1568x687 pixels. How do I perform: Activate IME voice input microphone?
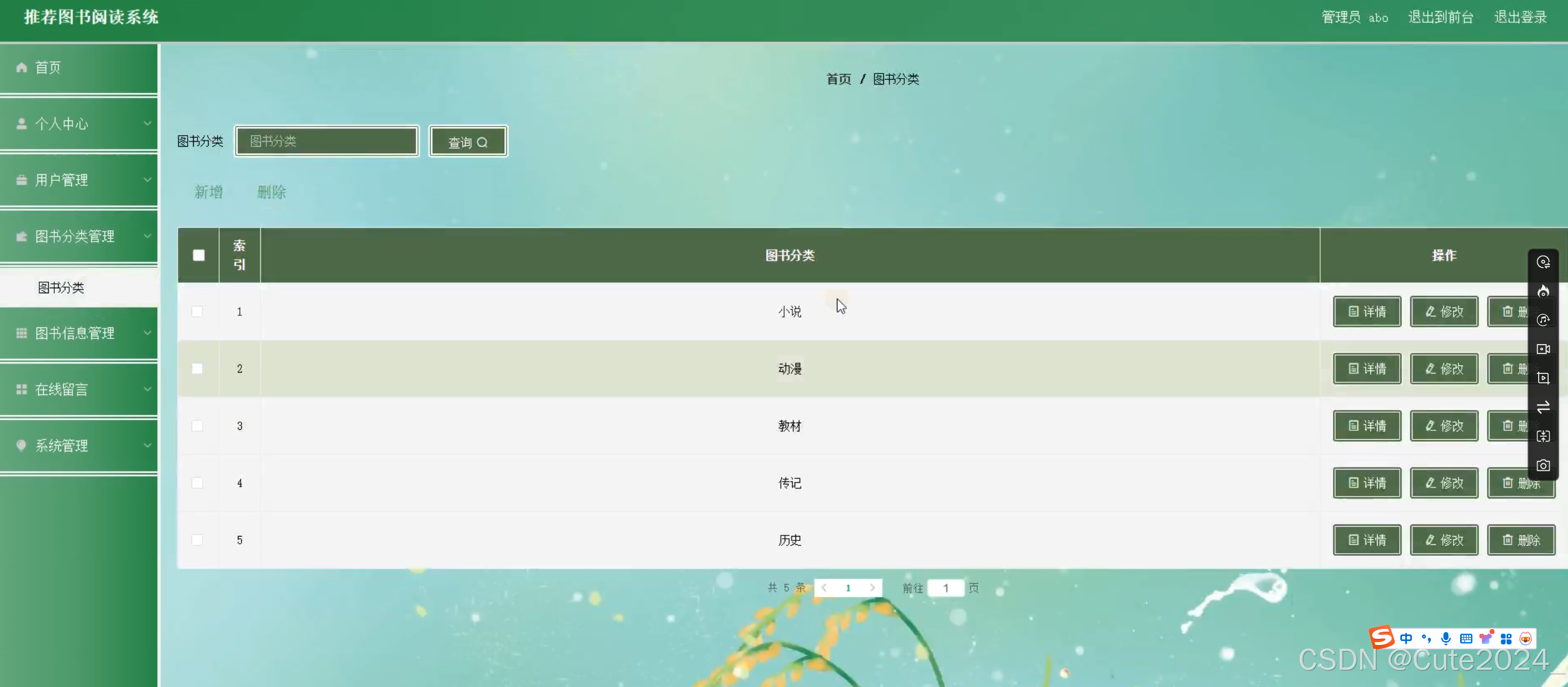pos(1446,638)
